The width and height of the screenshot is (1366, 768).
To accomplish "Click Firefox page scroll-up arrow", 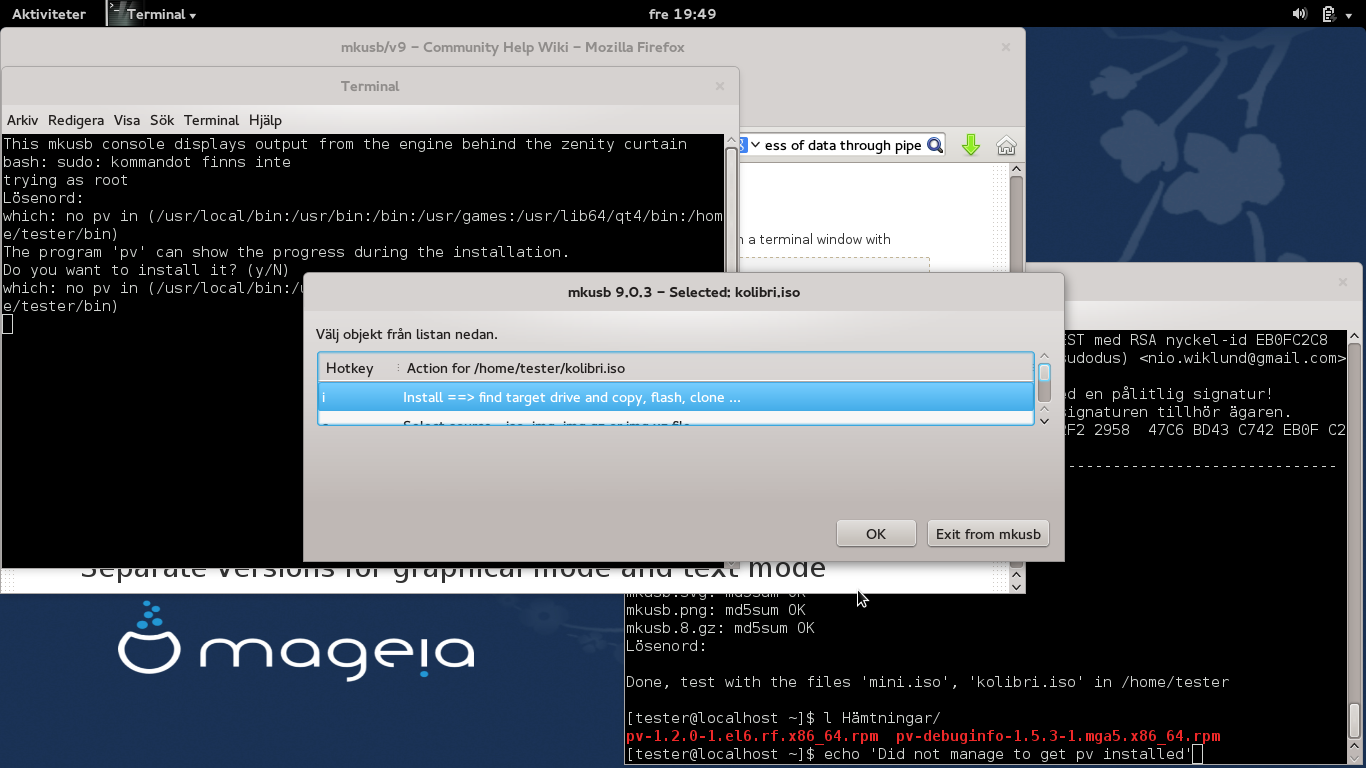I will click(x=1017, y=171).
